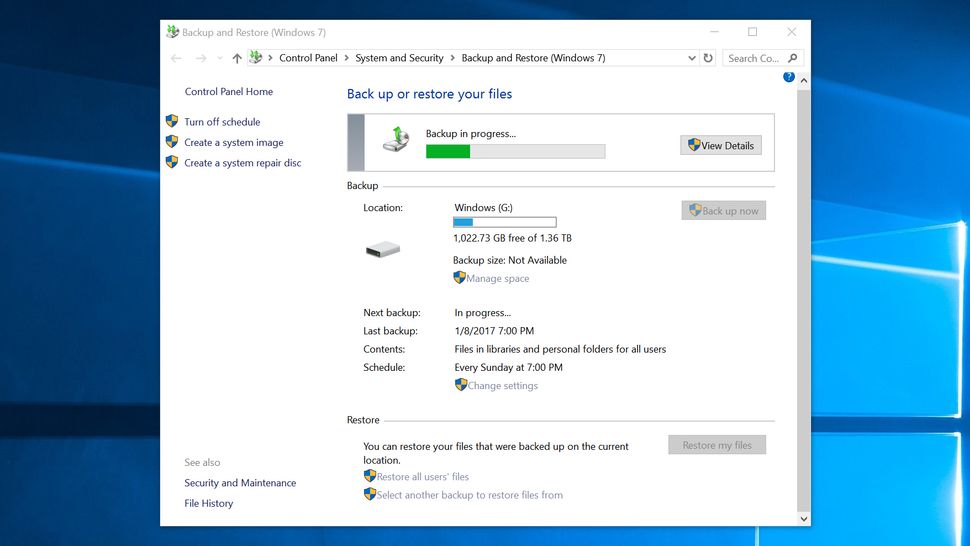Click the 'Back up or restore your files' heading
The height and width of the screenshot is (546, 970).
(x=429, y=94)
